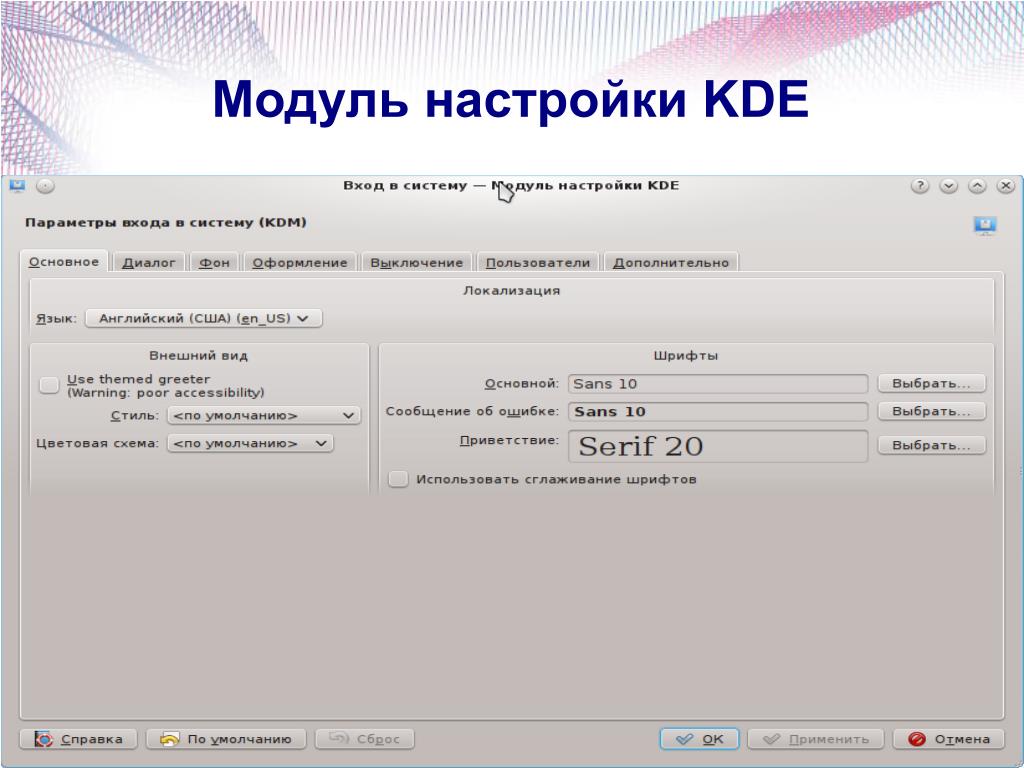Click the Приветствие field showing Serif 20

click(x=718, y=446)
